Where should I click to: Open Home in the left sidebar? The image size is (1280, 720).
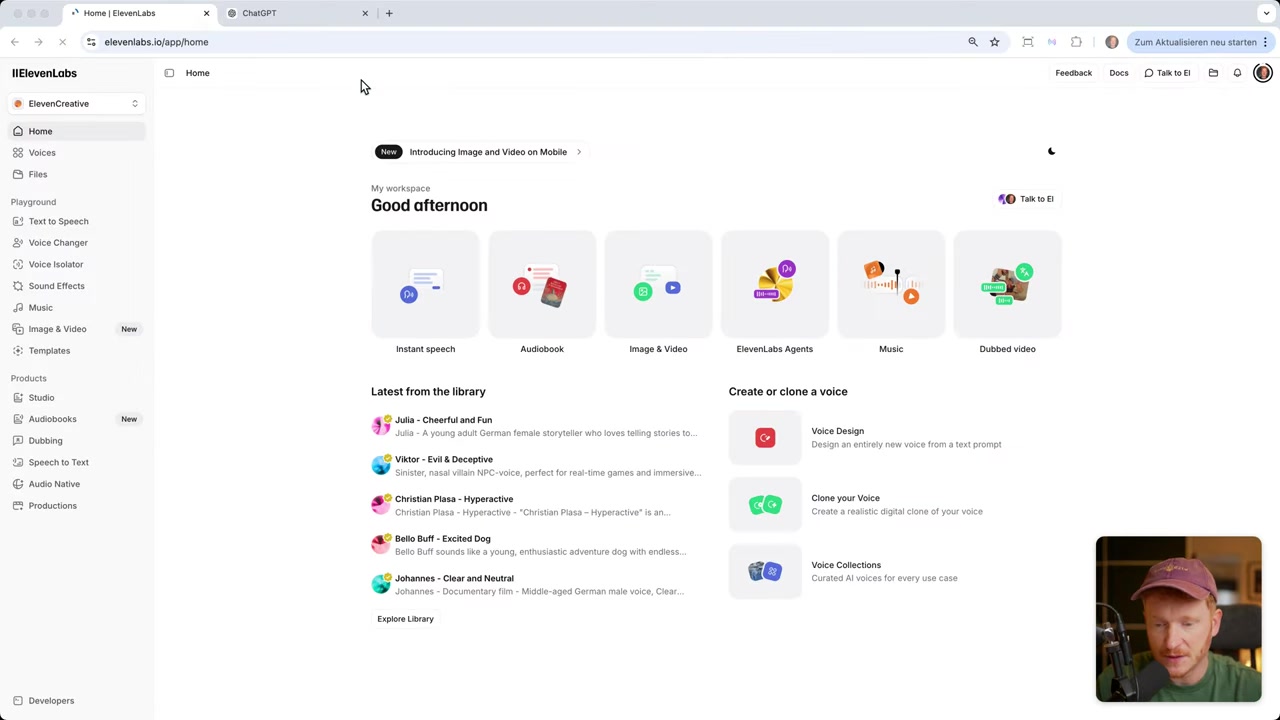(x=76, y=131)
